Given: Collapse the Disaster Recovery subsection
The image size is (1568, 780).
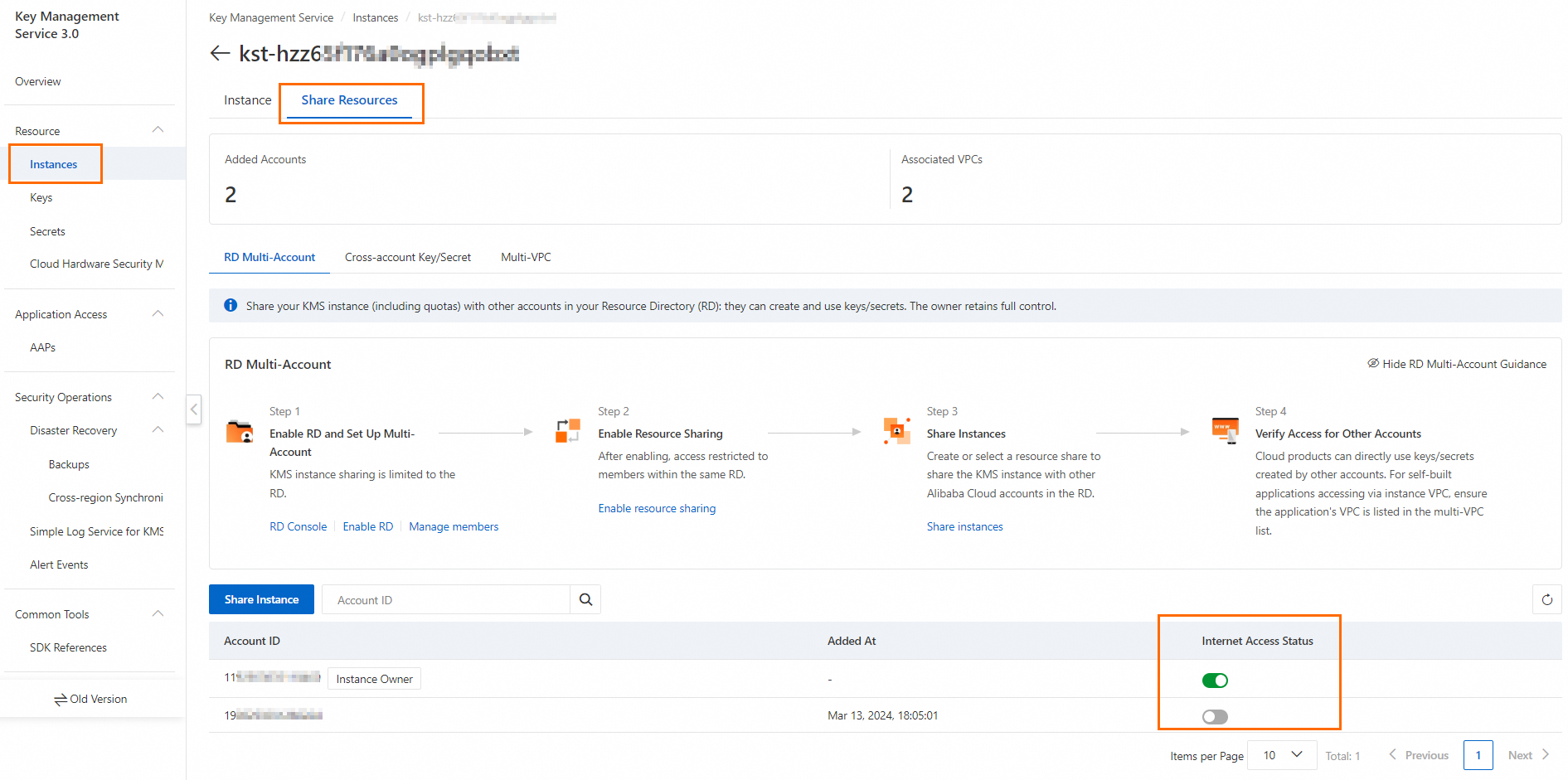Looking at the screenshot, I should pyautogui.click(x=158, y=429).
